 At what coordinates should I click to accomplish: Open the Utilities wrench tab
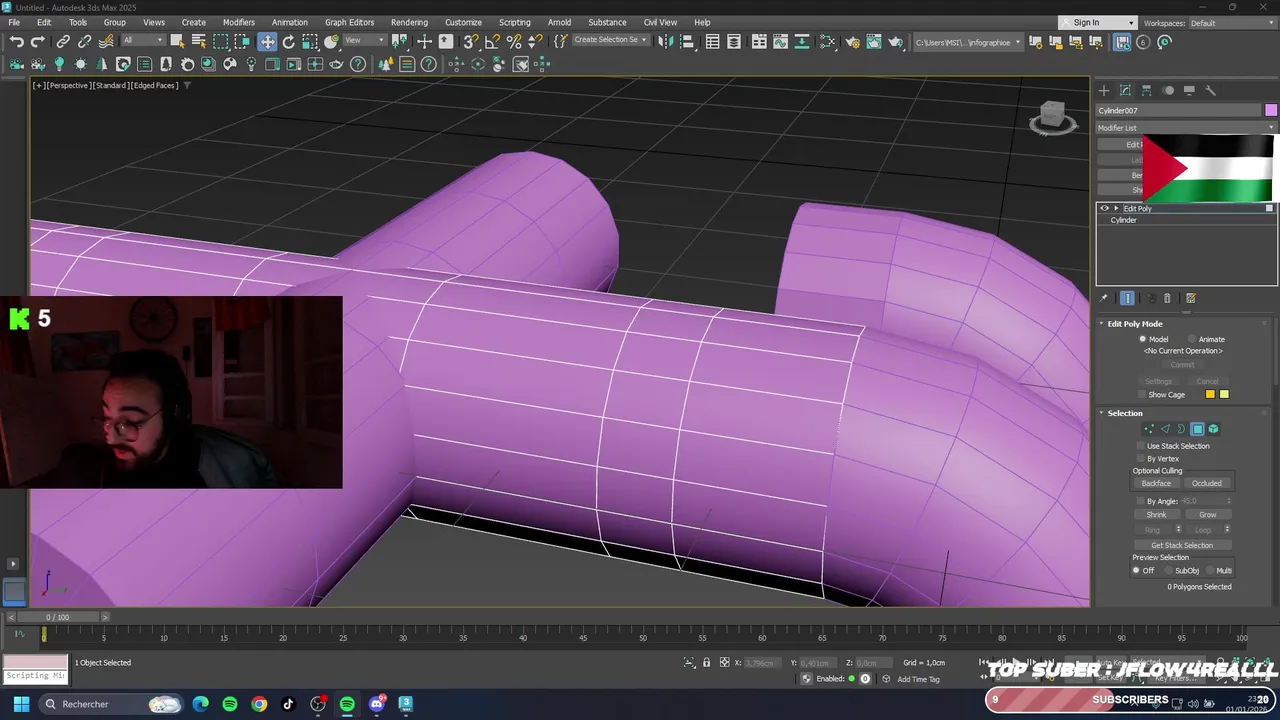(1210, 90)
